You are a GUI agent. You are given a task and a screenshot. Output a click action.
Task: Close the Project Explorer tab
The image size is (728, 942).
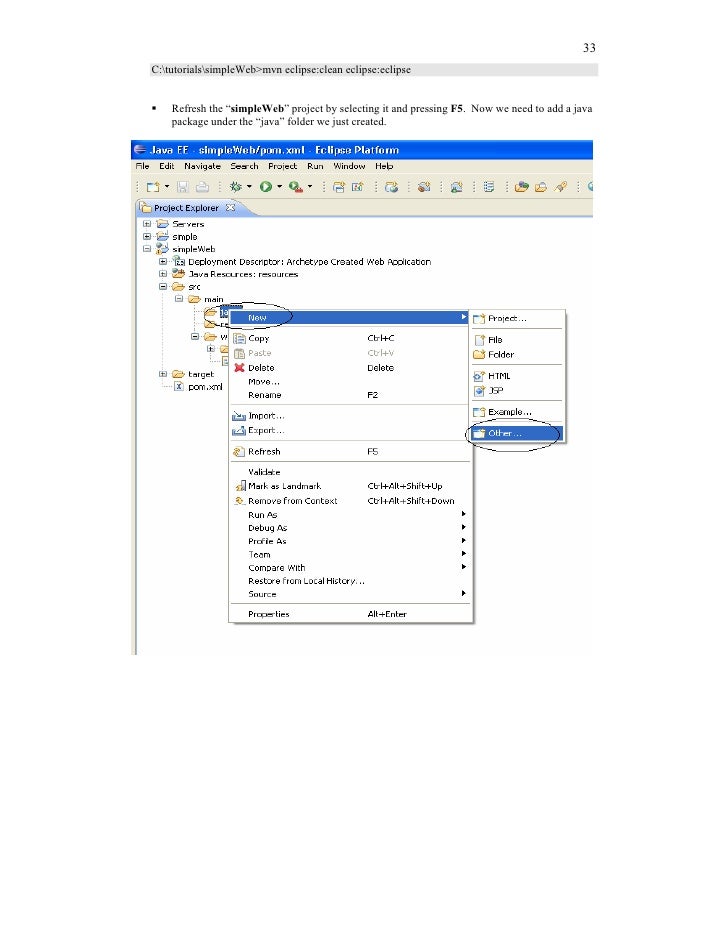click(230, 208)
